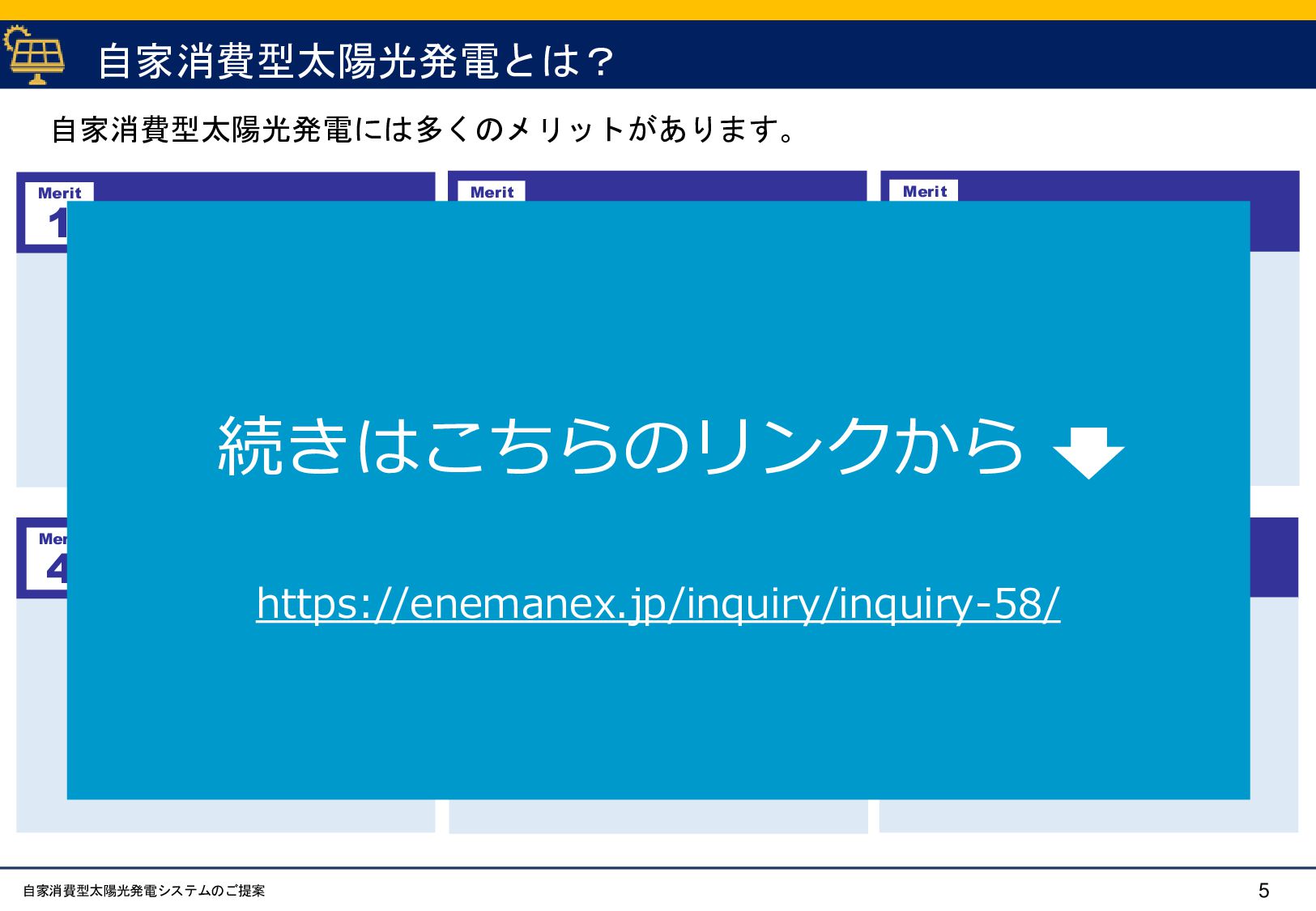Open the enemanex.jp inquiry-58 link
The width and height of the screenshot is (1316, 911).
click(x=658, y=603)
